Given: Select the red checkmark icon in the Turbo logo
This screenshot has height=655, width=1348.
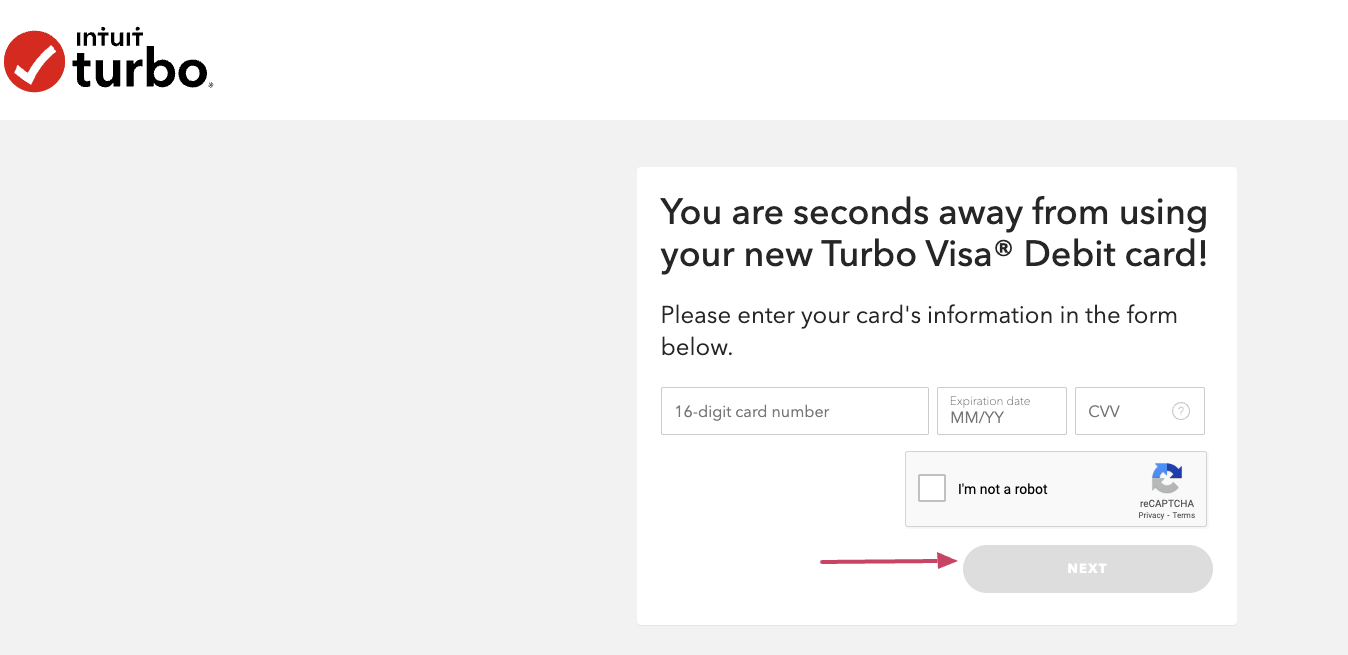Looking at the screenshot, I should (35, 60).
